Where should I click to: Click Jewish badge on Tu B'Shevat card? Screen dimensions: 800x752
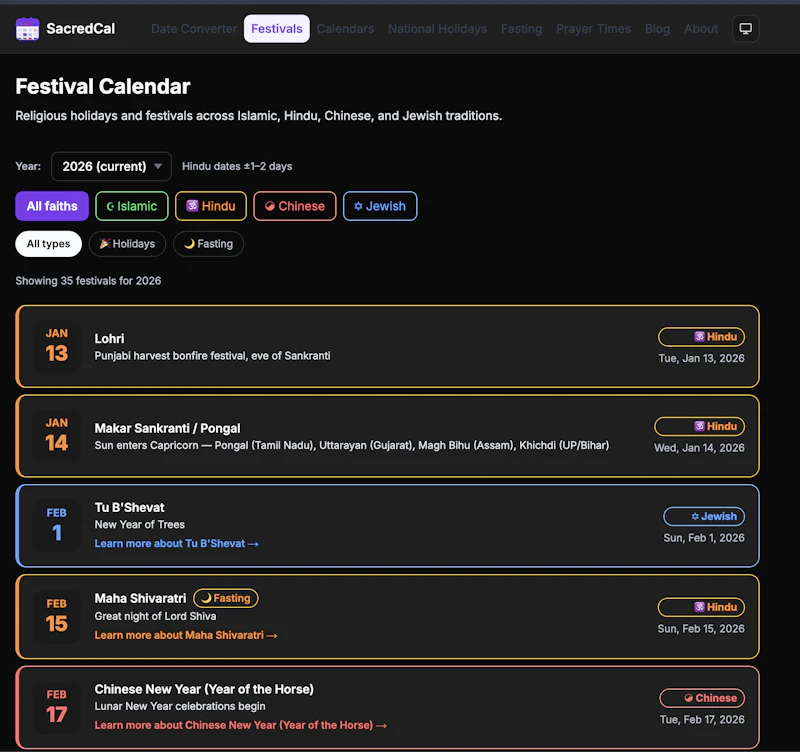704,516
